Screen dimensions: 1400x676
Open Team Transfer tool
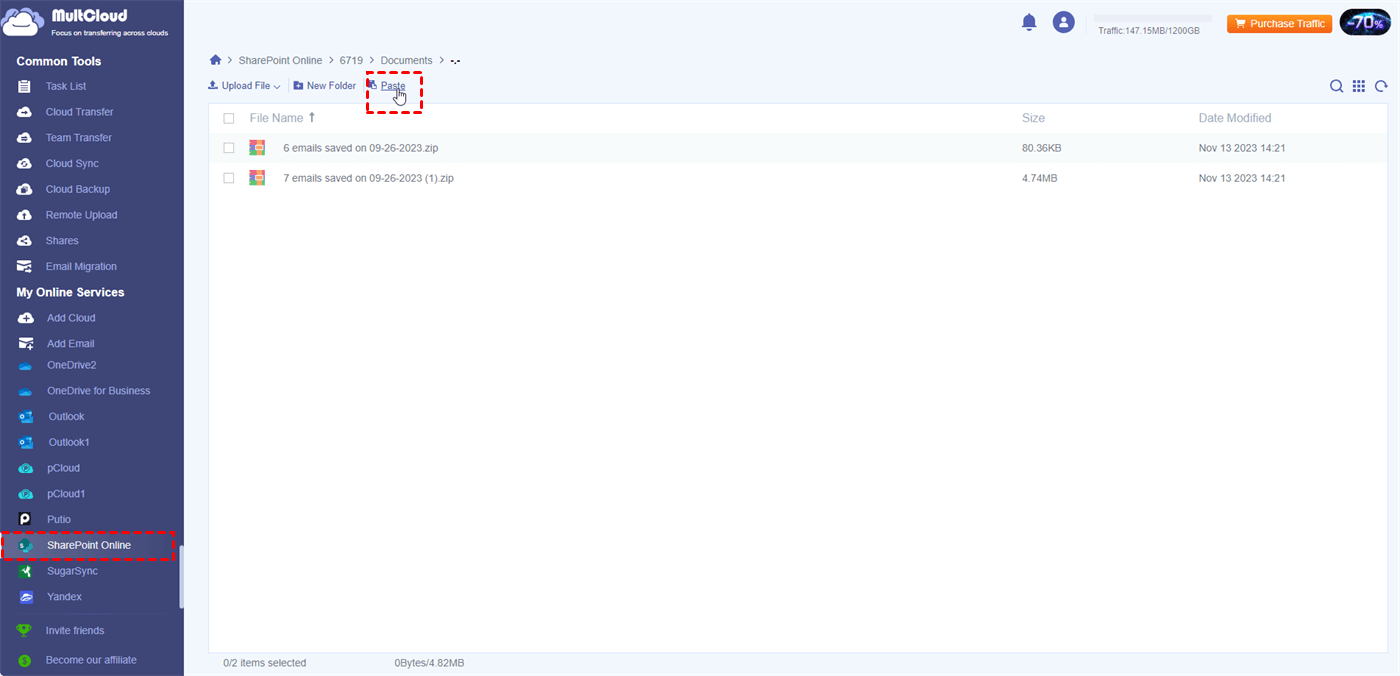coord(79,138)
